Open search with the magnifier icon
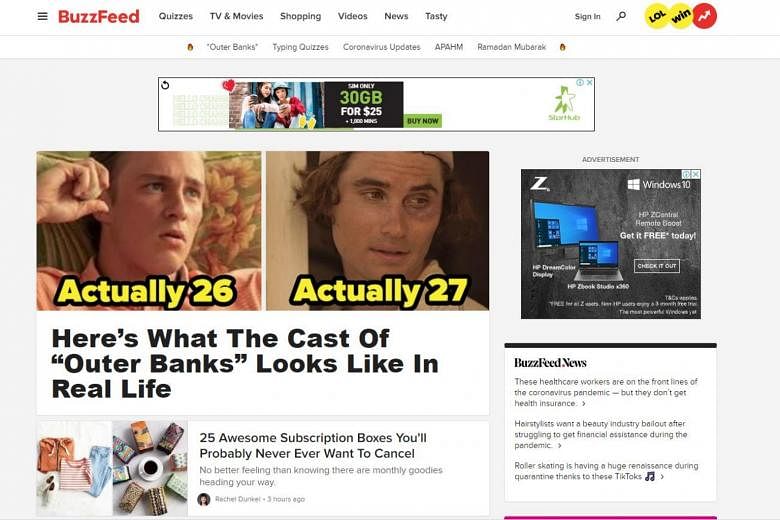 [621, 16]
